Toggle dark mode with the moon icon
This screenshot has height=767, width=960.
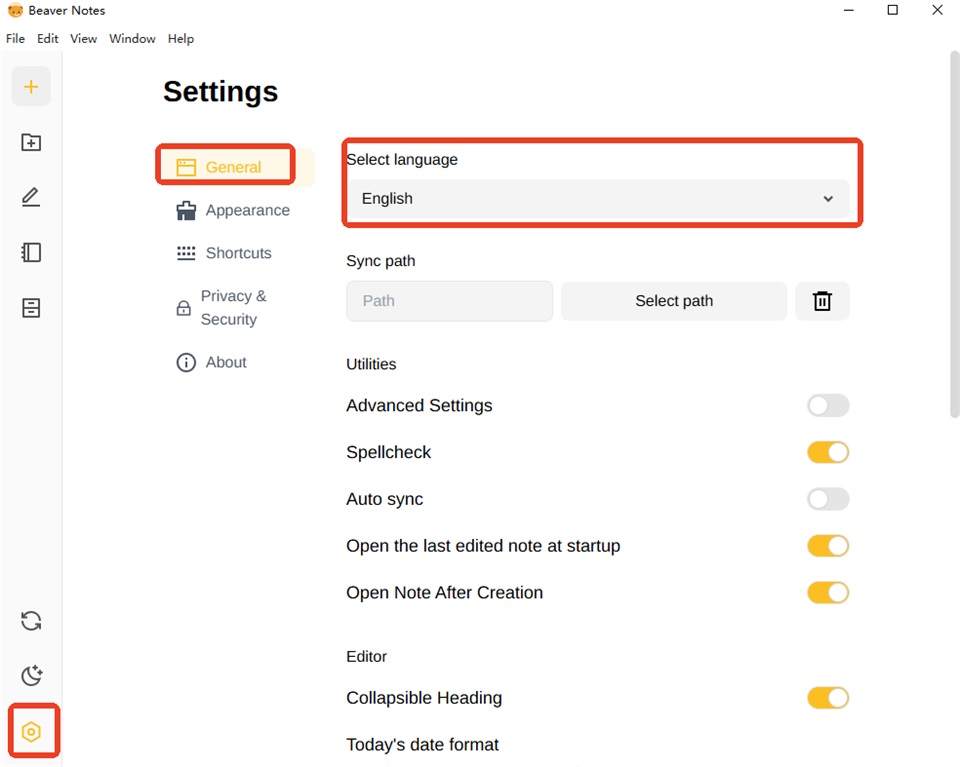[31, 675]
